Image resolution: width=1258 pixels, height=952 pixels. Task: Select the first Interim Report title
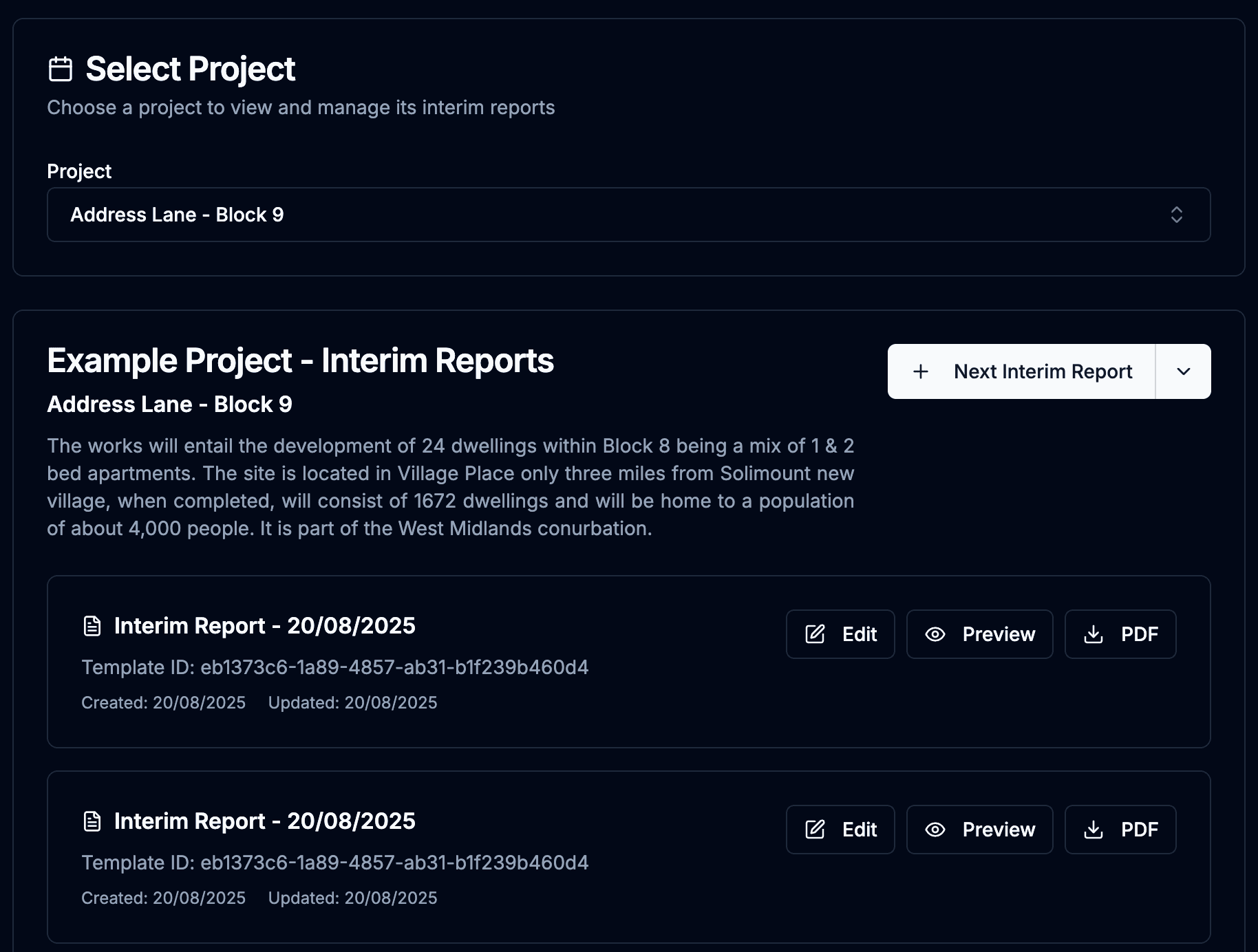(x=265, y=626)
